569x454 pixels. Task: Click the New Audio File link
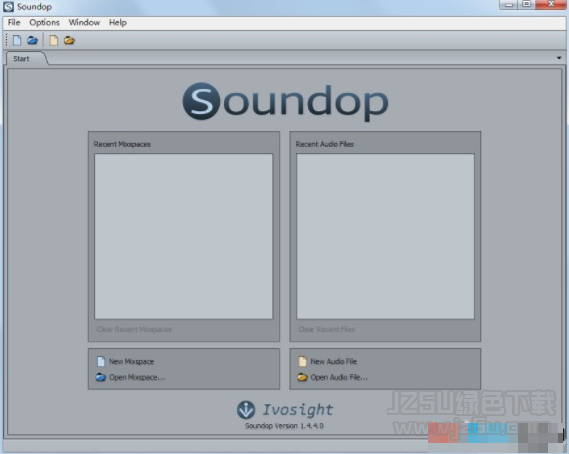(333, 361)
